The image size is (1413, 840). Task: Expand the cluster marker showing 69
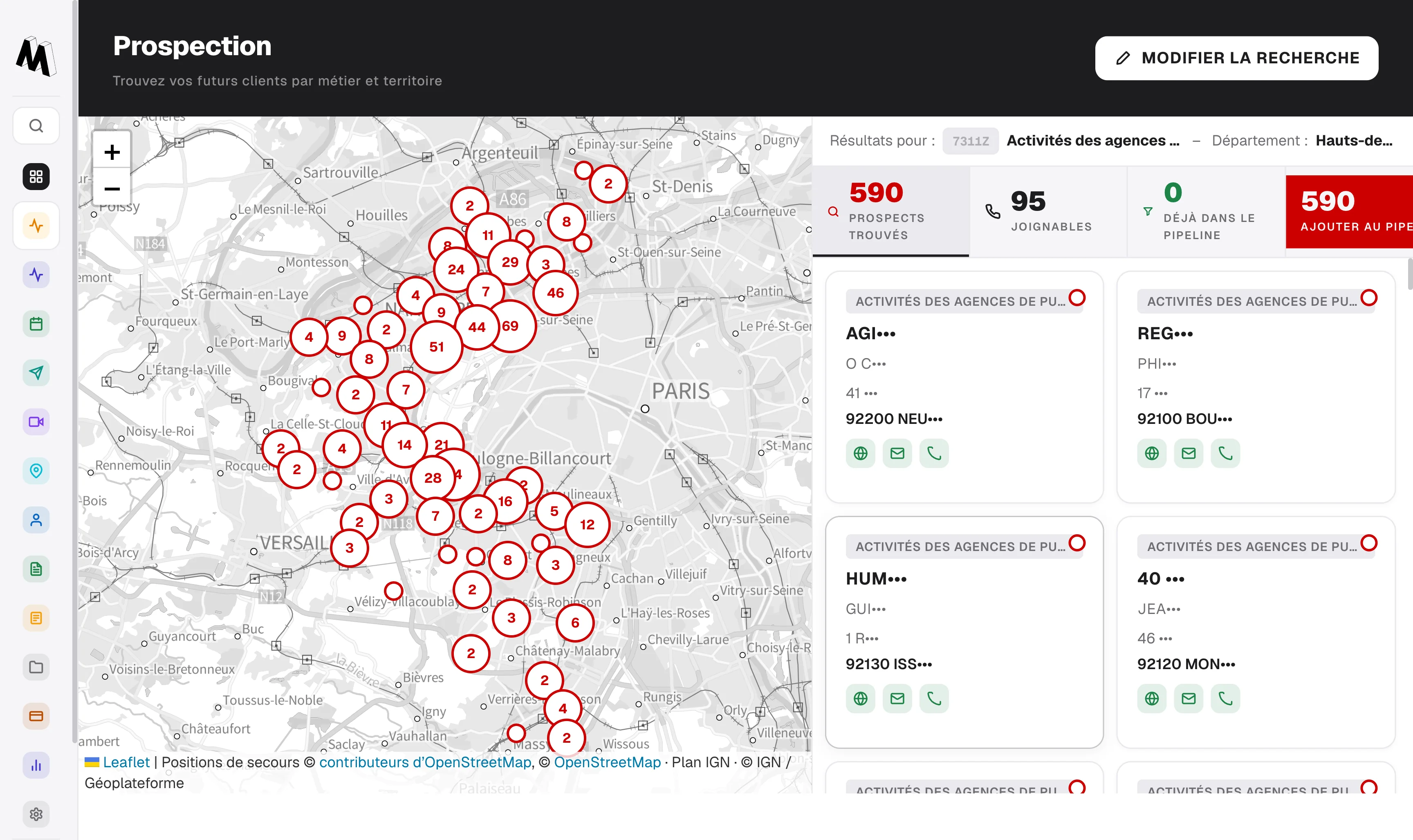point(510,326)
